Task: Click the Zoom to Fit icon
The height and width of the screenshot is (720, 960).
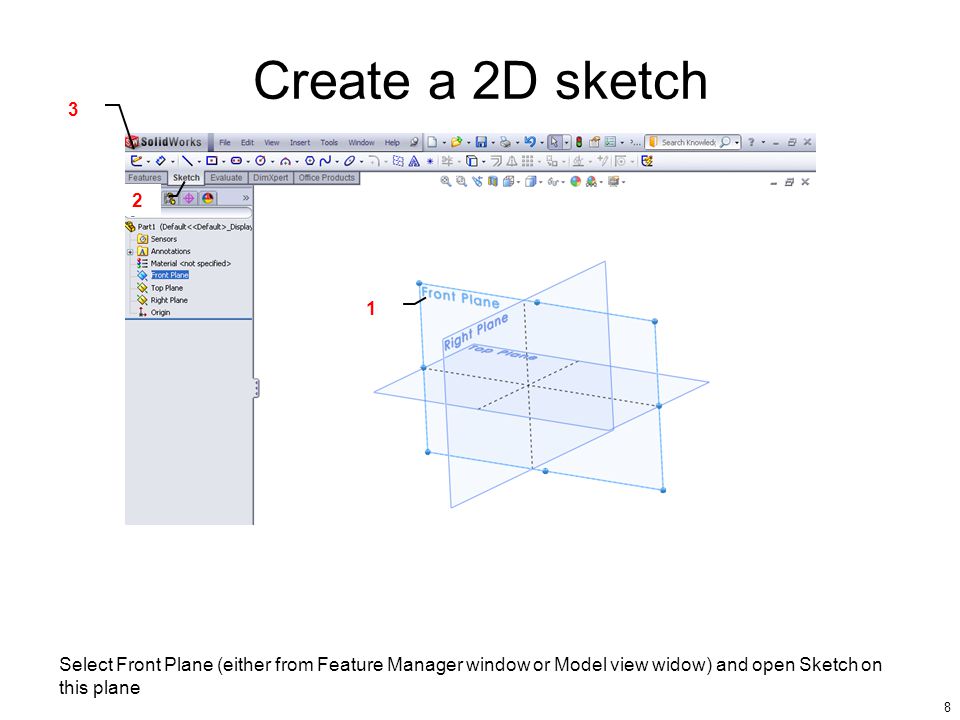Action: point(446,181)
